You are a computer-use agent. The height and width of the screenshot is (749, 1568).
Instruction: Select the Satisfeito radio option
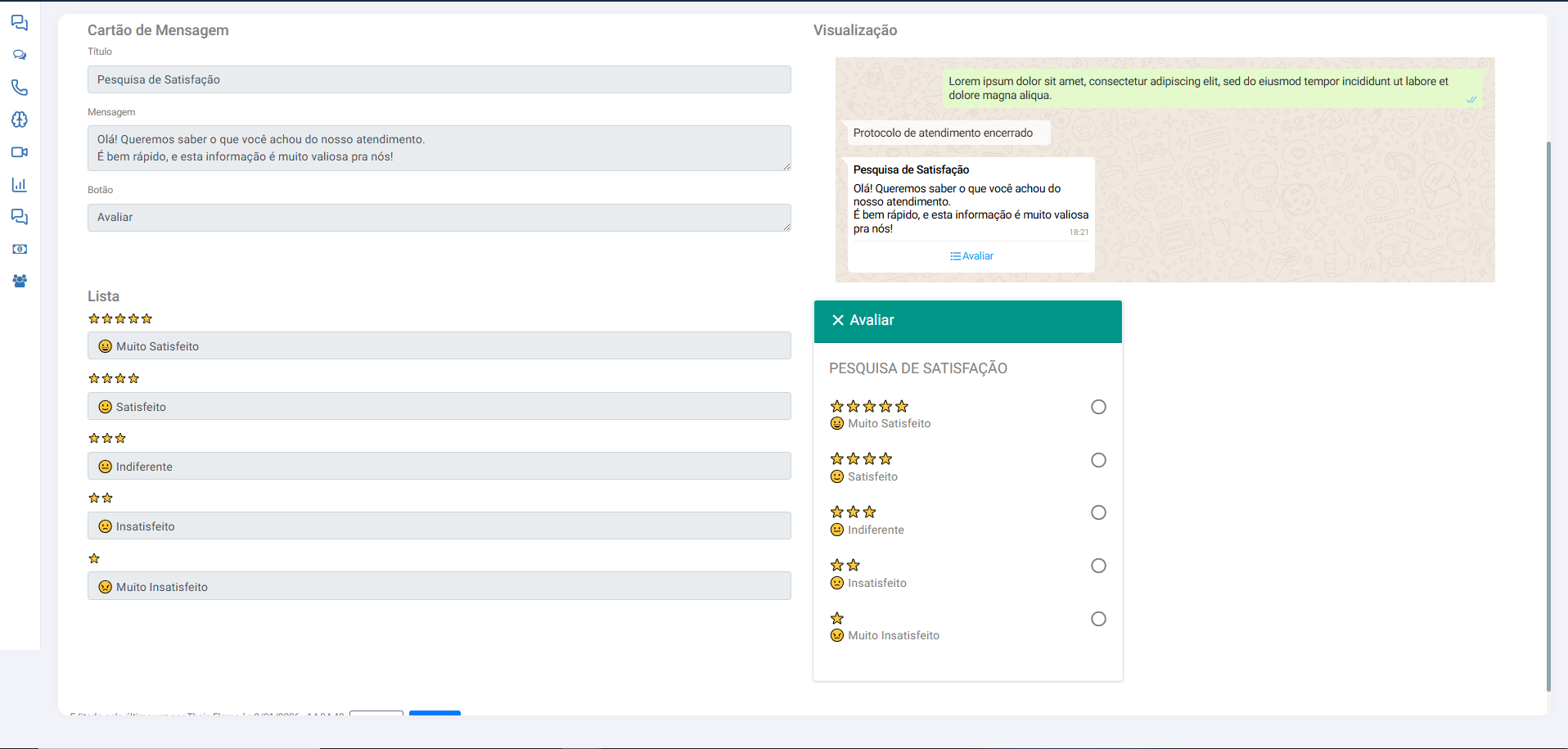click(x=1098, y=460)
